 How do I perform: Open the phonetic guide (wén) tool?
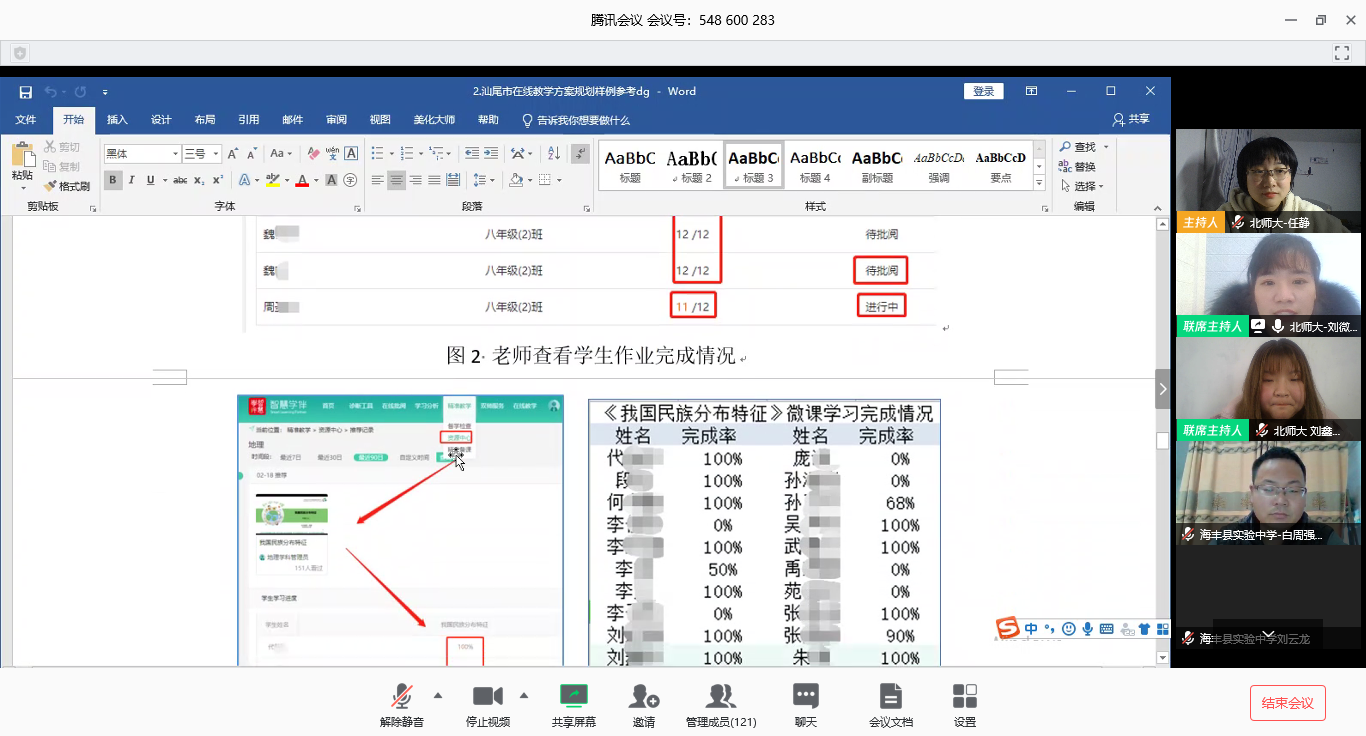(x=332, y=153)
